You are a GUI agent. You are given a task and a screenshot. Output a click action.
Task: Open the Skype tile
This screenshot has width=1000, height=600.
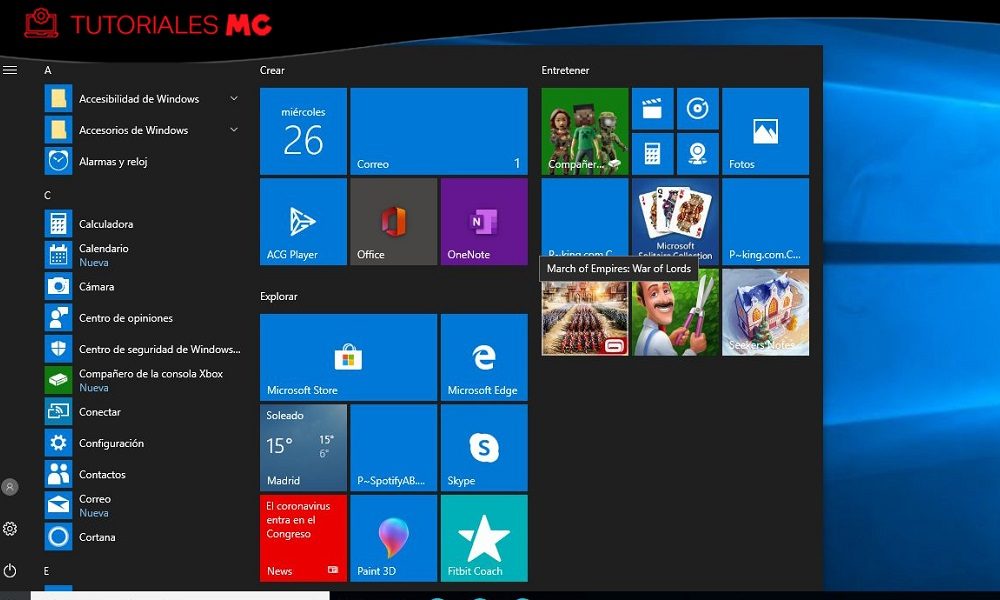(x=484, y=447)
